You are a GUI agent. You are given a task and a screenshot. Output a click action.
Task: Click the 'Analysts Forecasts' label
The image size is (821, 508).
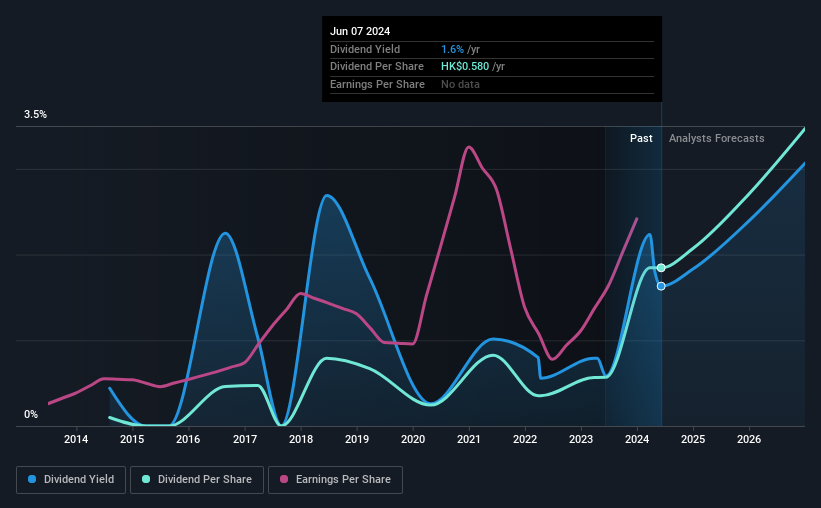coord(716,138)
